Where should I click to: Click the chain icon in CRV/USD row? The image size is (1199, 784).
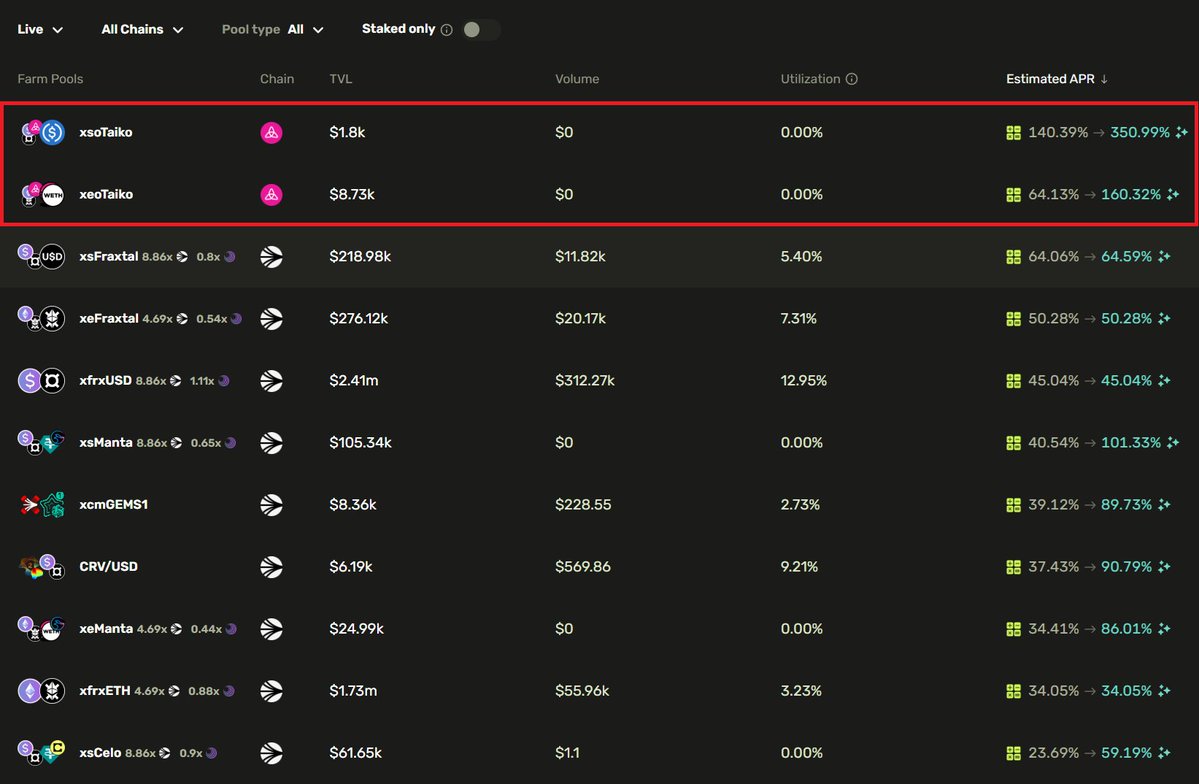click(x=271, y=566)
